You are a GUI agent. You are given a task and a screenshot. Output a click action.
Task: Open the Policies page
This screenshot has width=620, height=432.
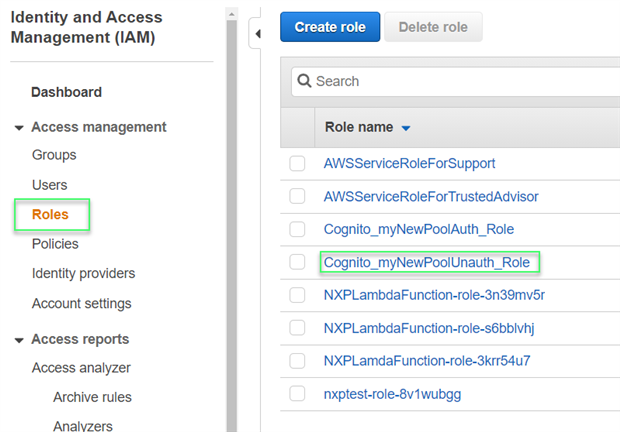tap(55, 244)
